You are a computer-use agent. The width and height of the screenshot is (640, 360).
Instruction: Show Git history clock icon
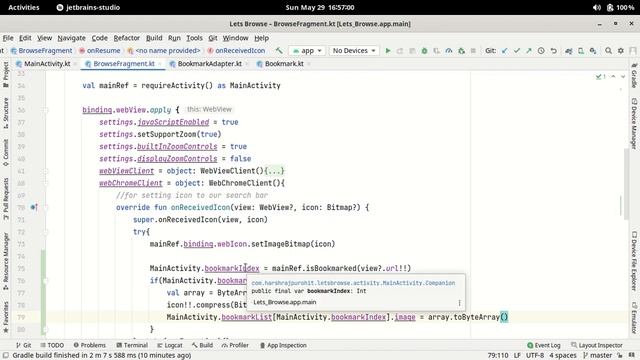click(x=541, y=51)
